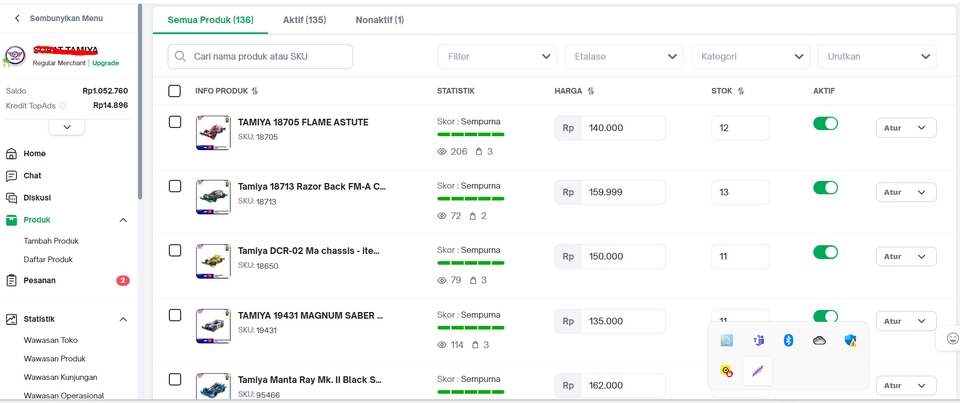Open Microsoft Teams from the system tray
960x403 pixels.
(x=758, y=341)
